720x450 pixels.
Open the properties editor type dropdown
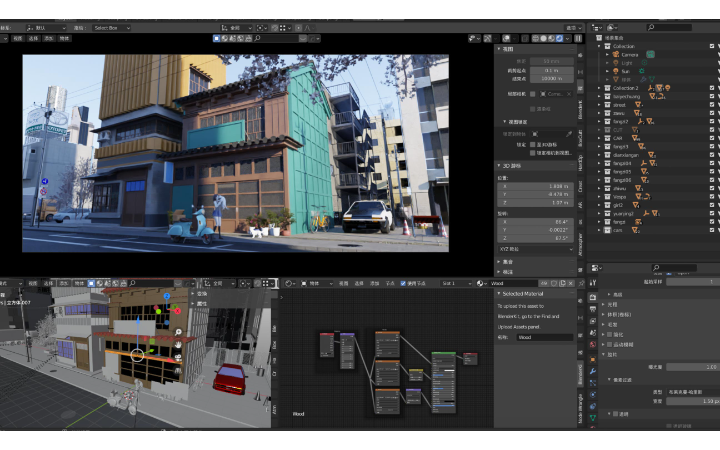(x=596, y=268)
